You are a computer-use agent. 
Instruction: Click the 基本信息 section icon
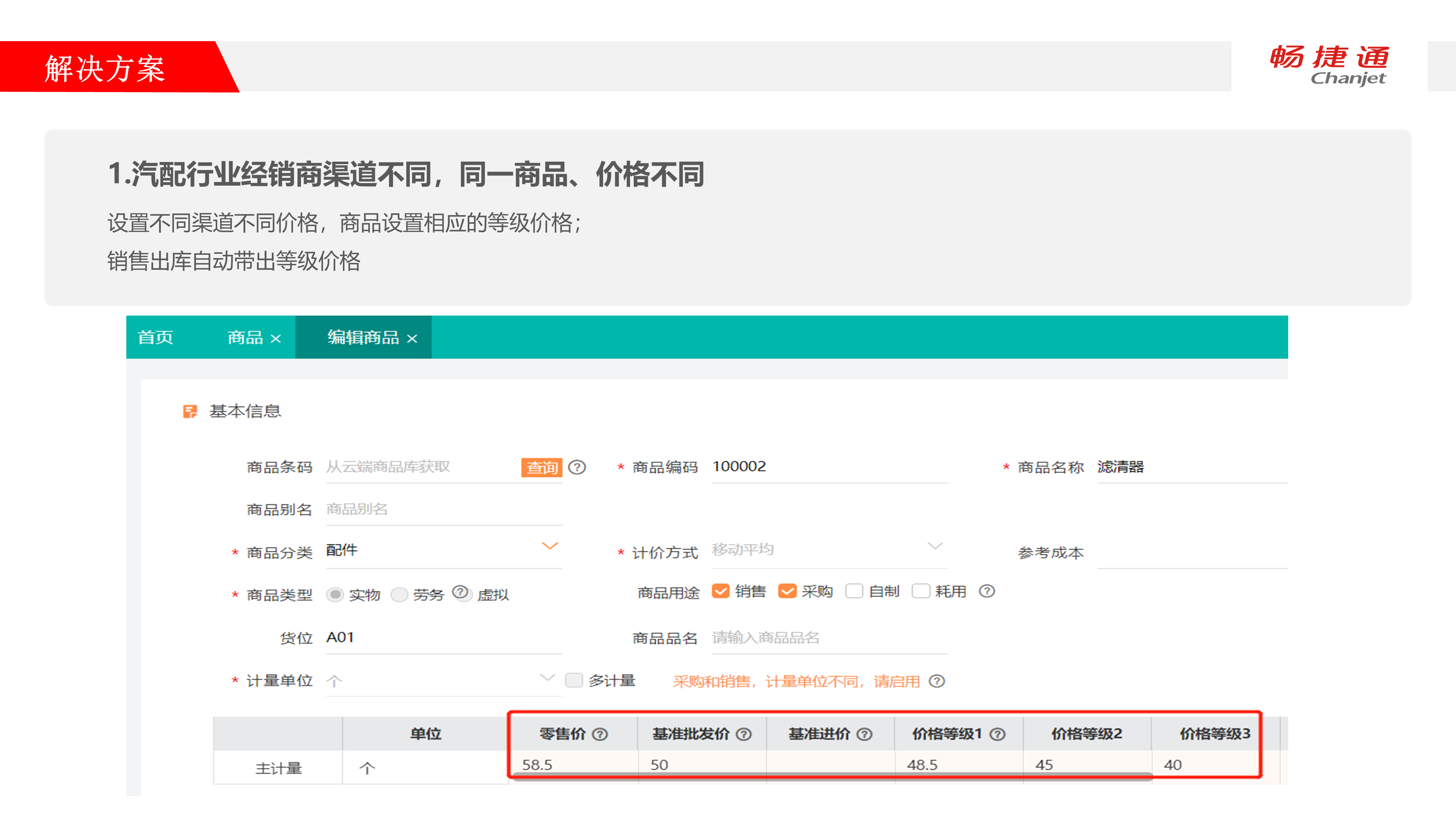click(x=190, y=411)
